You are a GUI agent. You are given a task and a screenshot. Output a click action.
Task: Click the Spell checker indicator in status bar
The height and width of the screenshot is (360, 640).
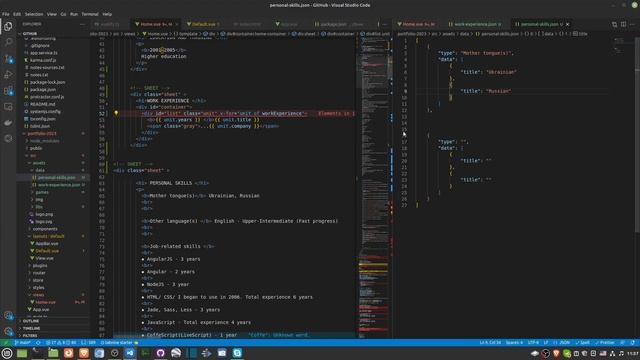point(582,342)
